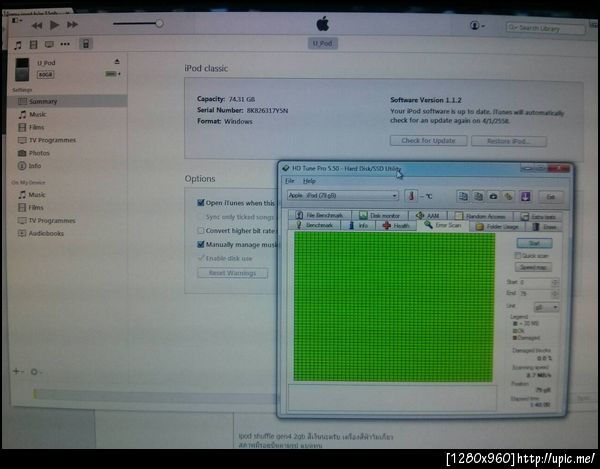Select the iPod device icon in iTunes
Screen dimensions: 600x469
click(86, 44)
